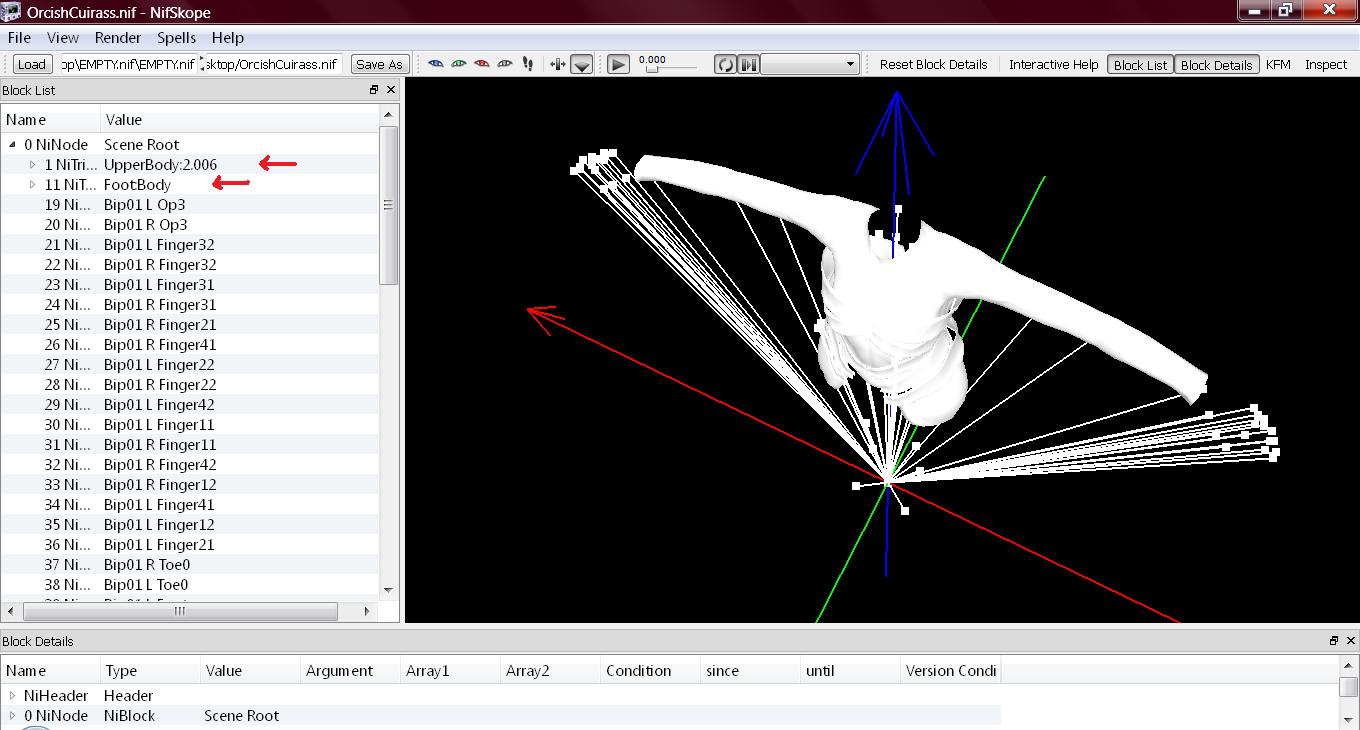Float the Block List panel
This screenshot has width=1360, height=730.
(x=374, y=90)
